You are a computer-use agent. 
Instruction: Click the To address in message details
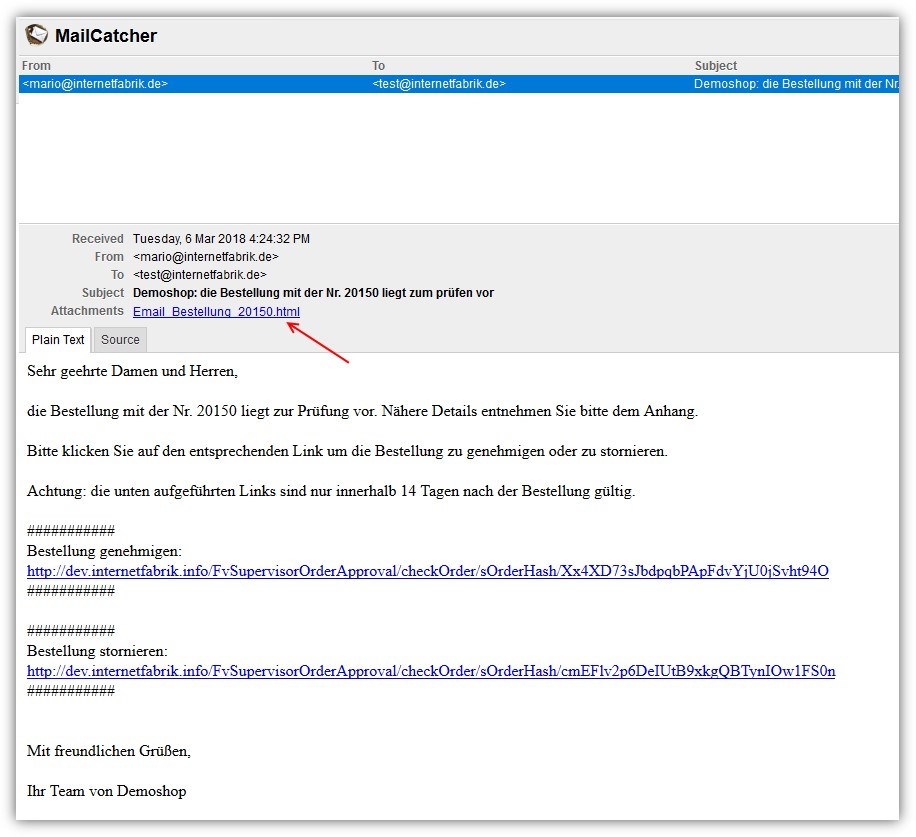click(200, 275)
